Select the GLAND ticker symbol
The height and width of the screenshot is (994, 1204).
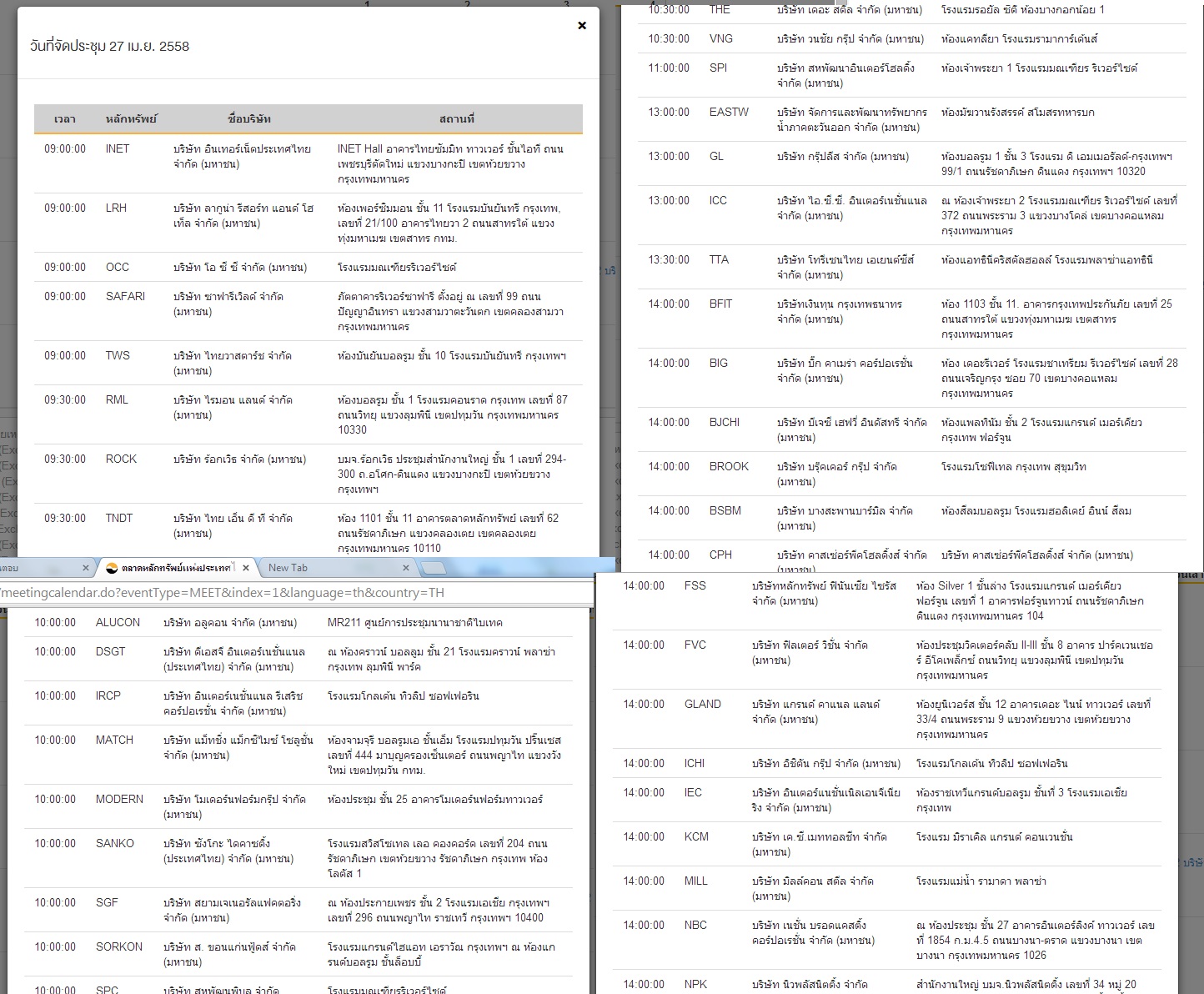click(x=702, y=705)
